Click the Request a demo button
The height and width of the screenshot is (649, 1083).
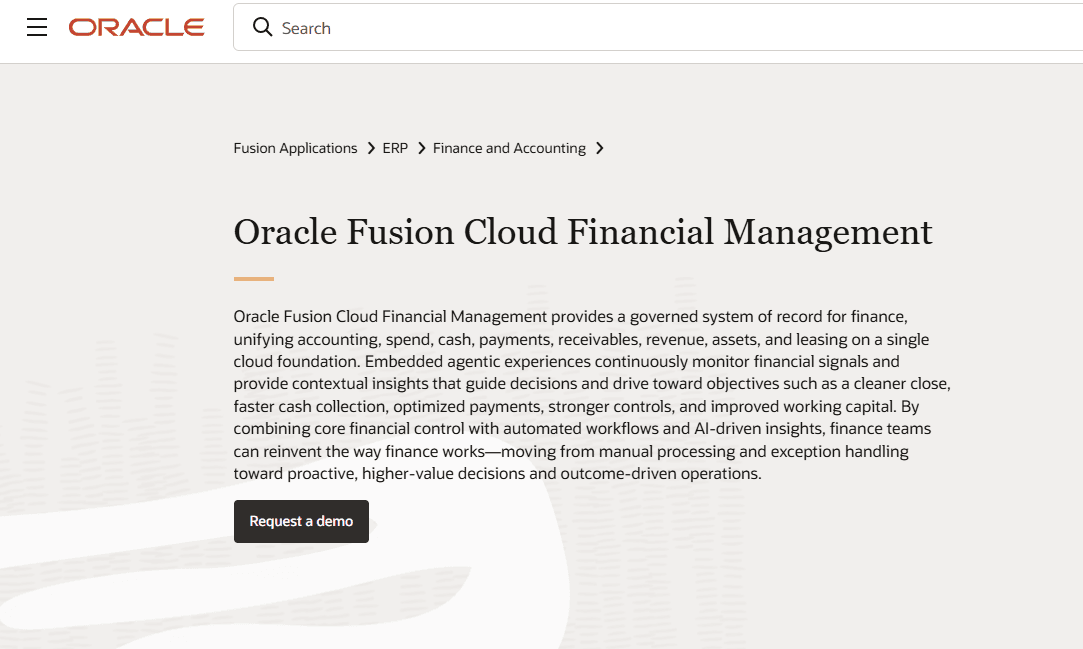(x=301, y=521)
